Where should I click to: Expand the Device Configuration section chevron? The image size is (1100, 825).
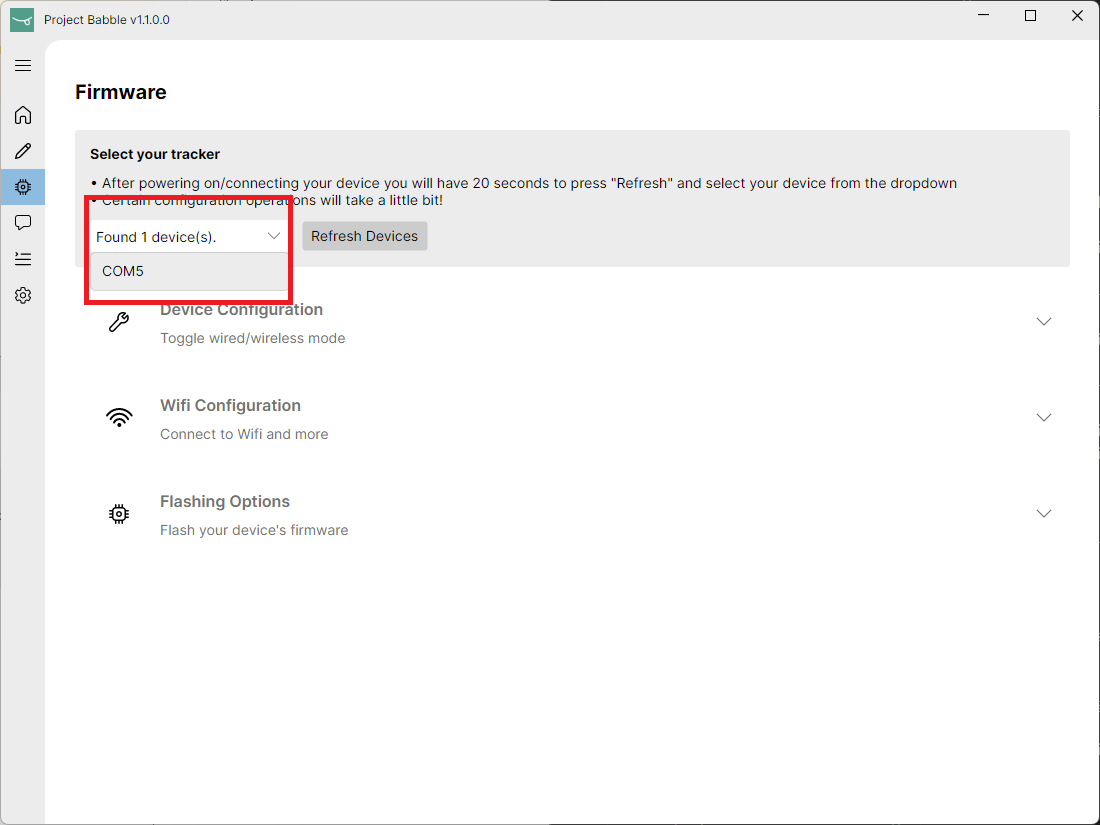point(1044,321)
